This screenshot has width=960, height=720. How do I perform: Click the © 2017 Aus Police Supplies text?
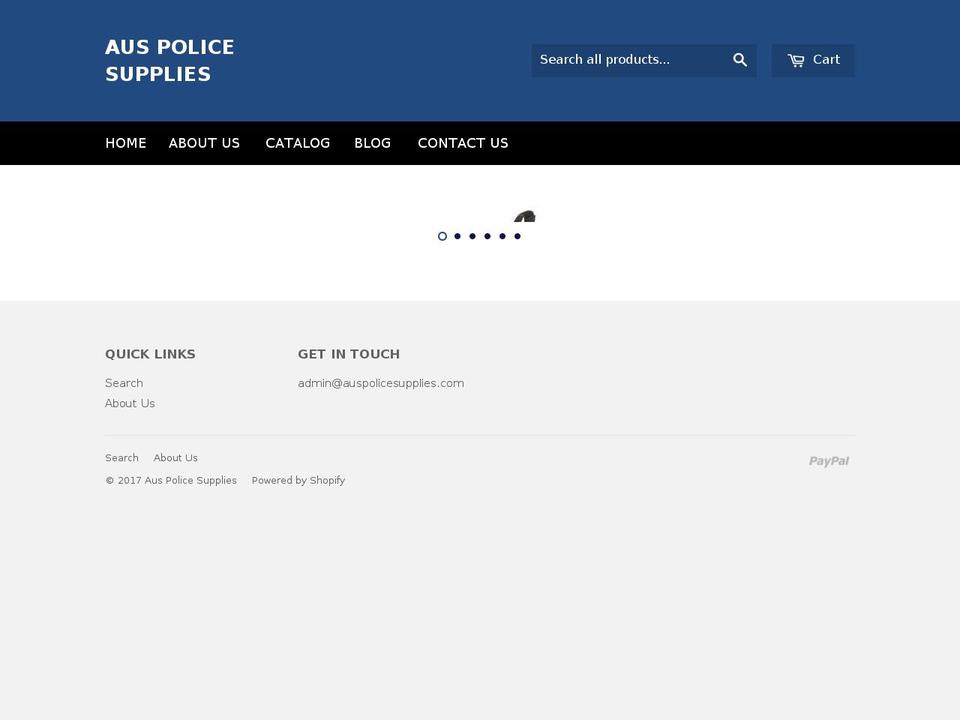[171, 481]
